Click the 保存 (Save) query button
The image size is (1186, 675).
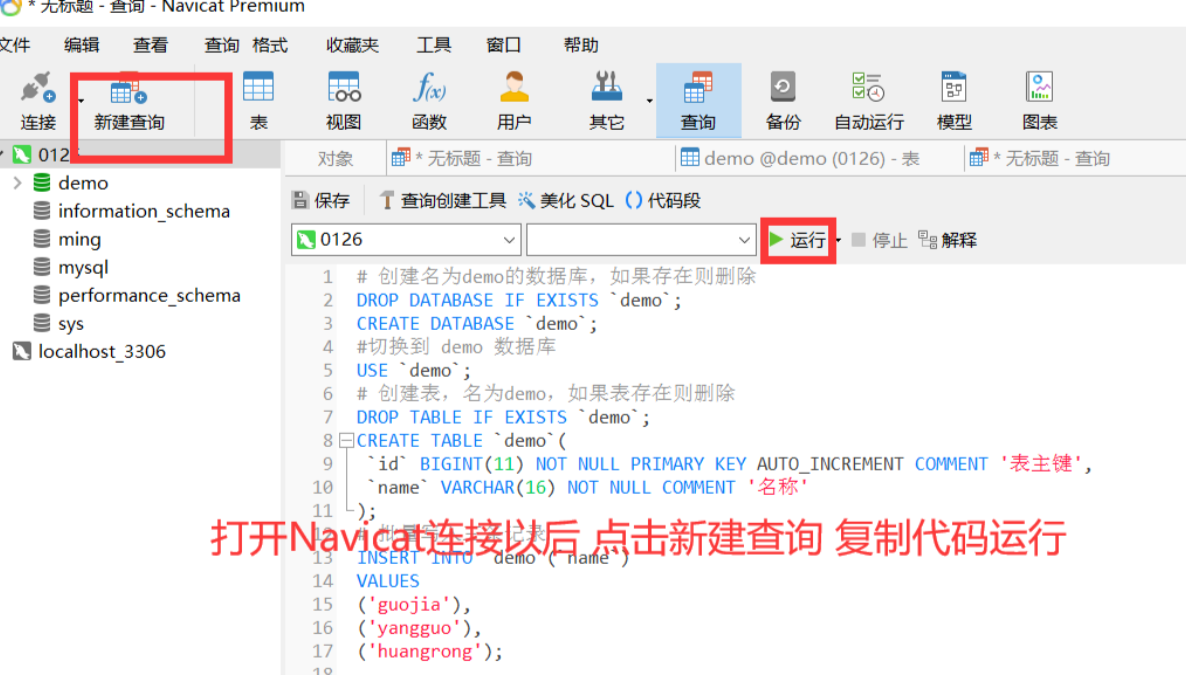tap(321, 201)
